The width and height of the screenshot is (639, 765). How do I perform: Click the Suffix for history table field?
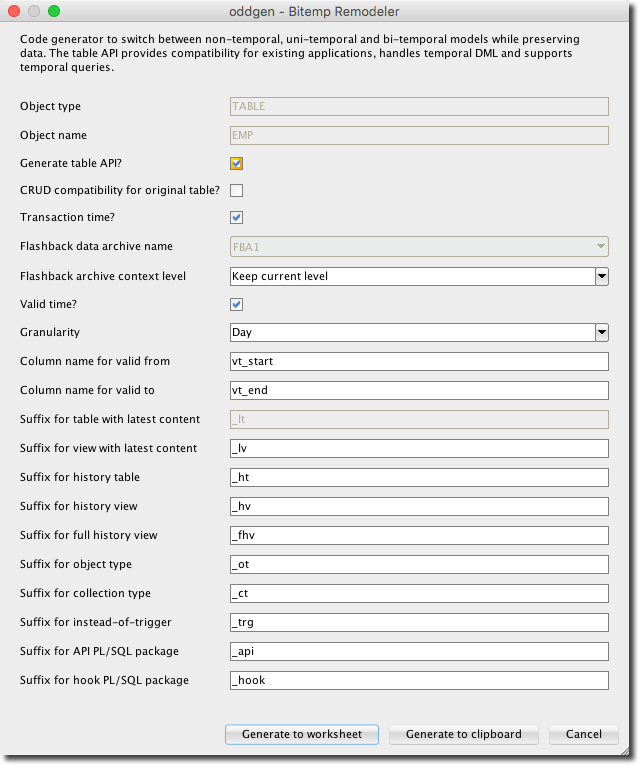point(419,477)
